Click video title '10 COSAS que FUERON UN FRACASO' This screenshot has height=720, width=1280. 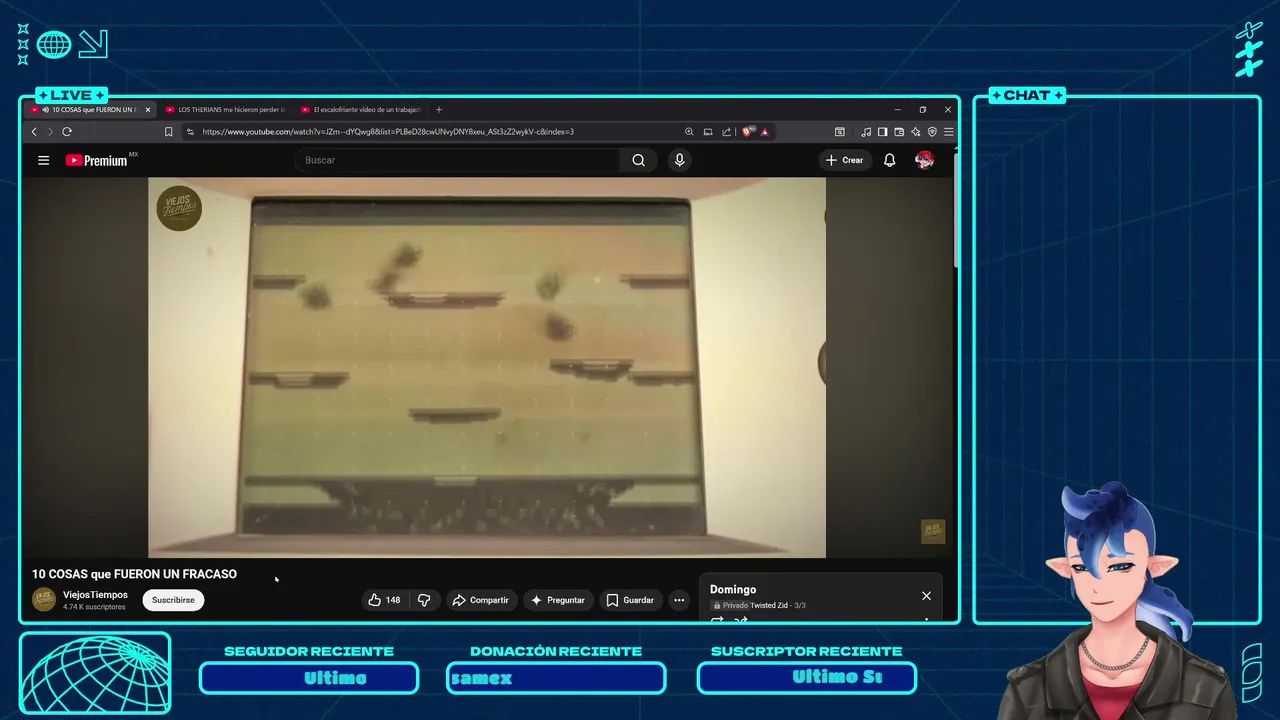pyautogui.click(x=134, y=574)
